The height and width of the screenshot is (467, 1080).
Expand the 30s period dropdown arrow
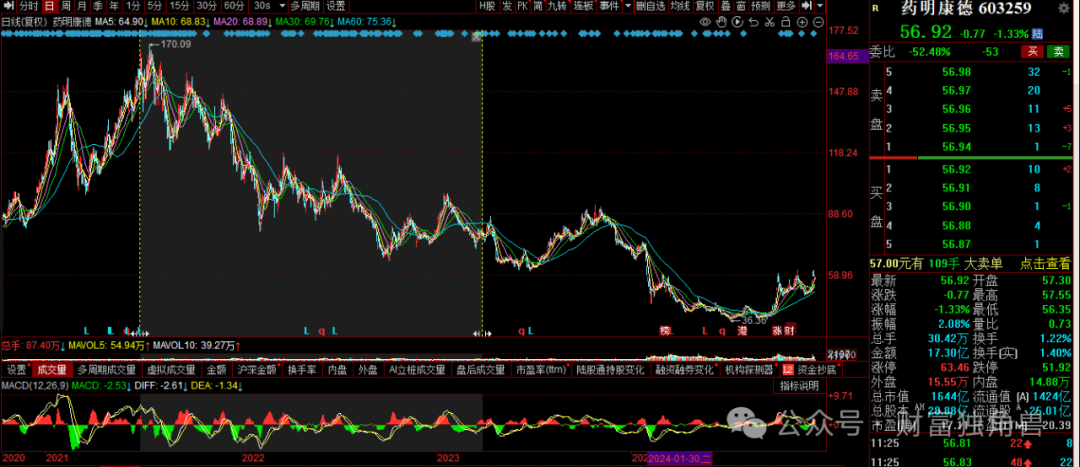(x=281, y=6)
